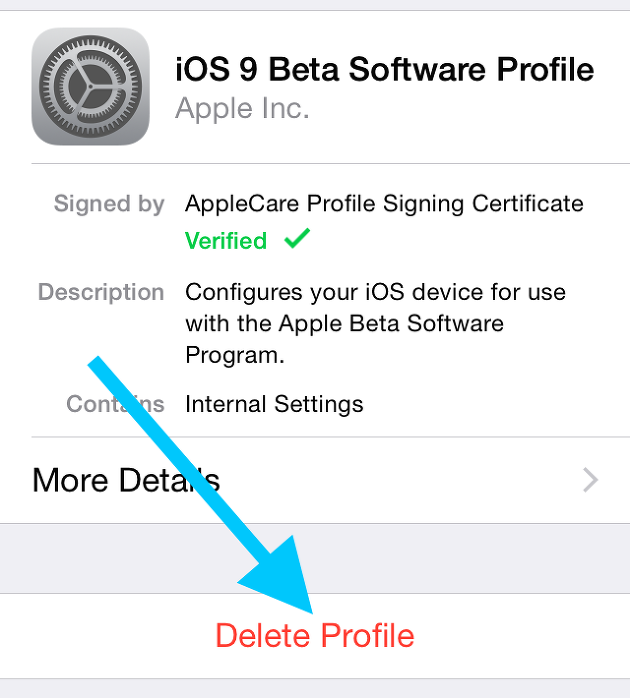Tap the word Certificate in Signed by
Image resolution: width=630 pixels, height=698 pixels.
(x=528, y=203)
